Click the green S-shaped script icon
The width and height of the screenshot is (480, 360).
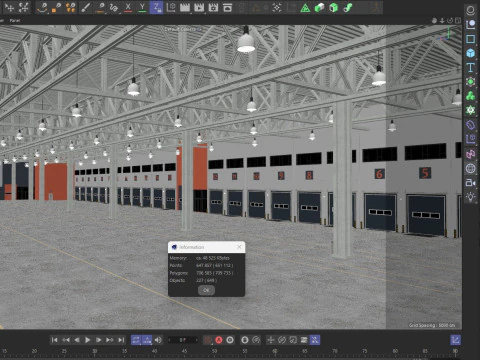click(x=348, y=7)
